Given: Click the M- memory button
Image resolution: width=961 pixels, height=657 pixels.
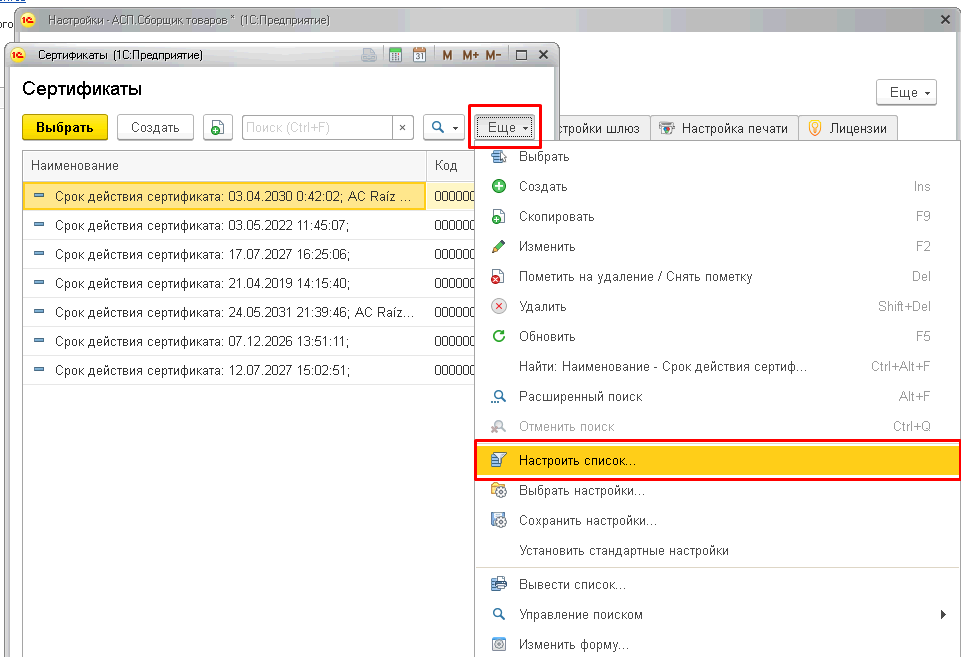Looking at the screenshot, I should click(x=493, y=55).
